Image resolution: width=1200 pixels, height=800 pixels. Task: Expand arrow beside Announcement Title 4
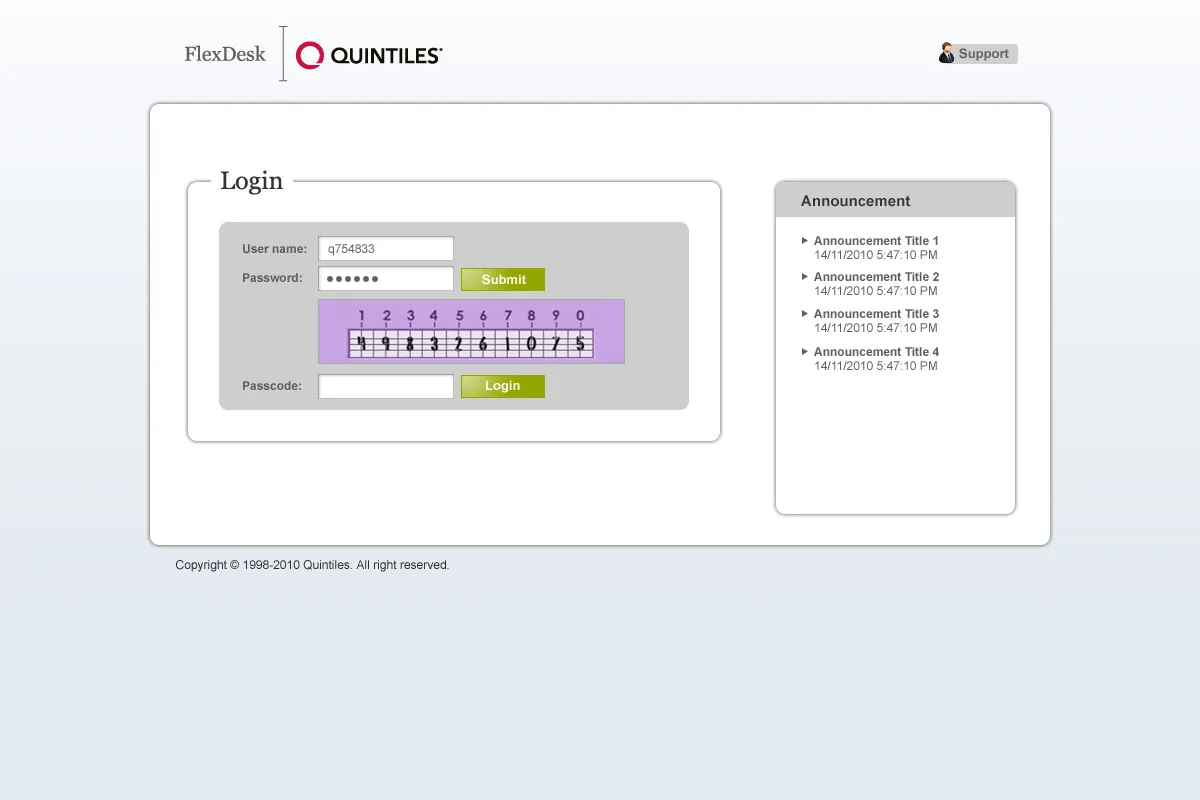(805, 351)
